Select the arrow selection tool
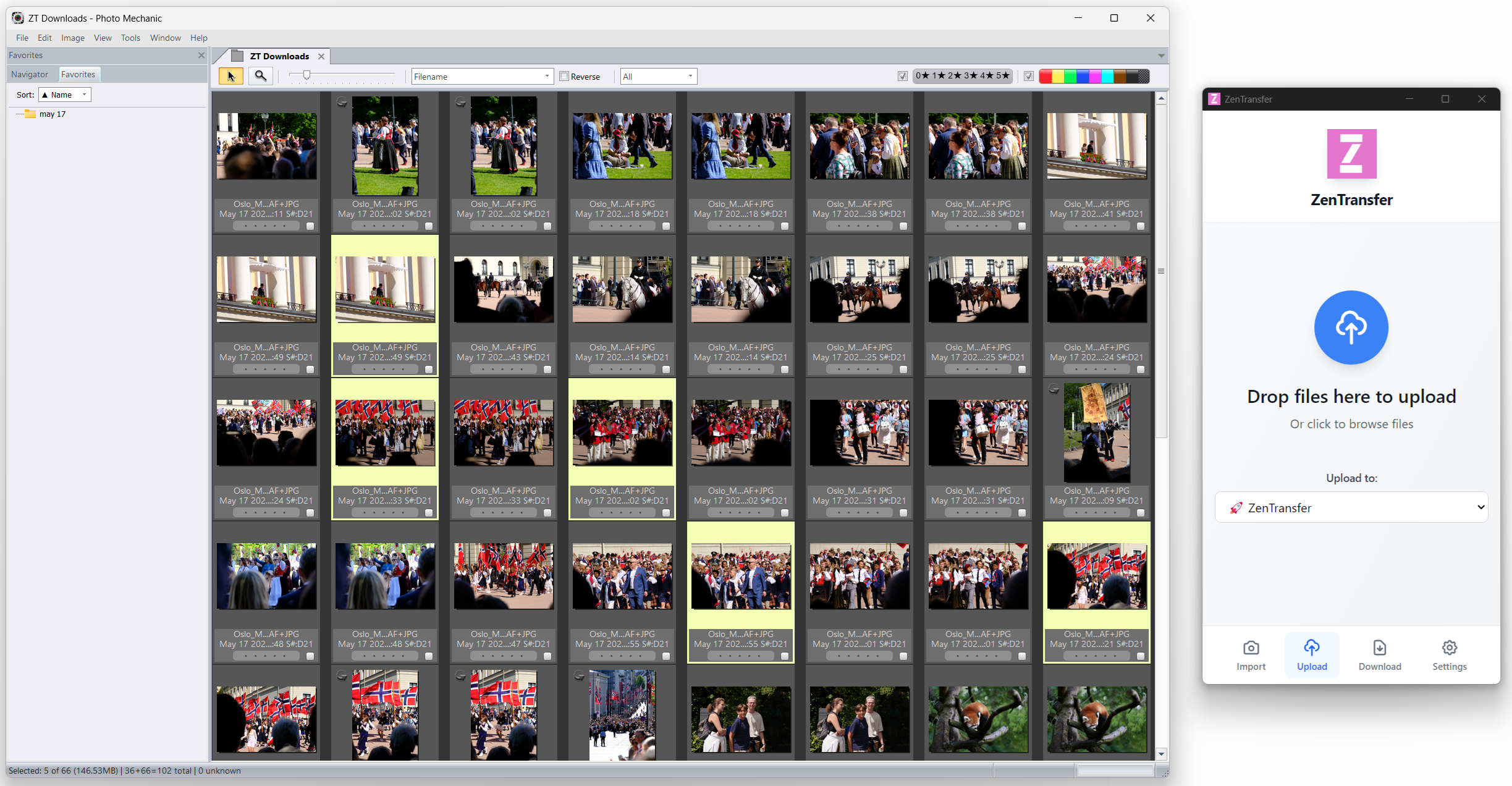 click(x=230, y=76)
